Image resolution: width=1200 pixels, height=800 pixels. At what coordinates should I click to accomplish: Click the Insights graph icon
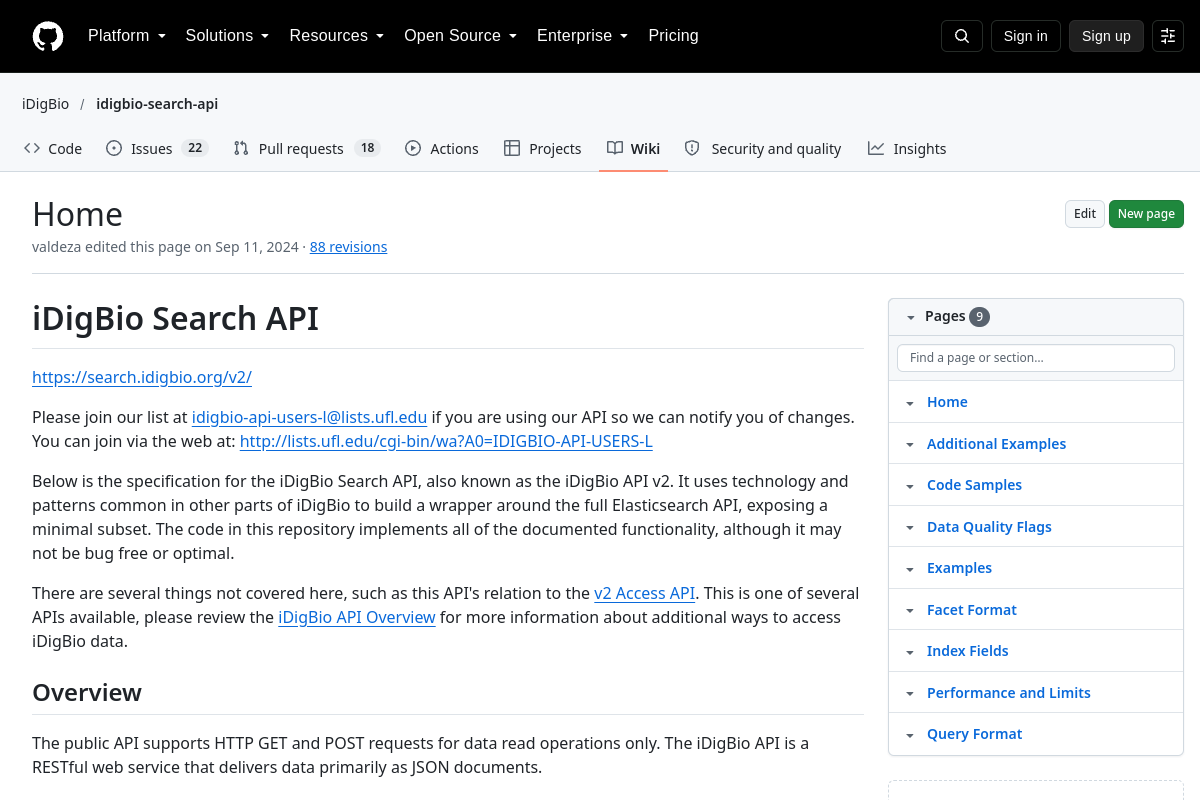click(x=876, y=148)
